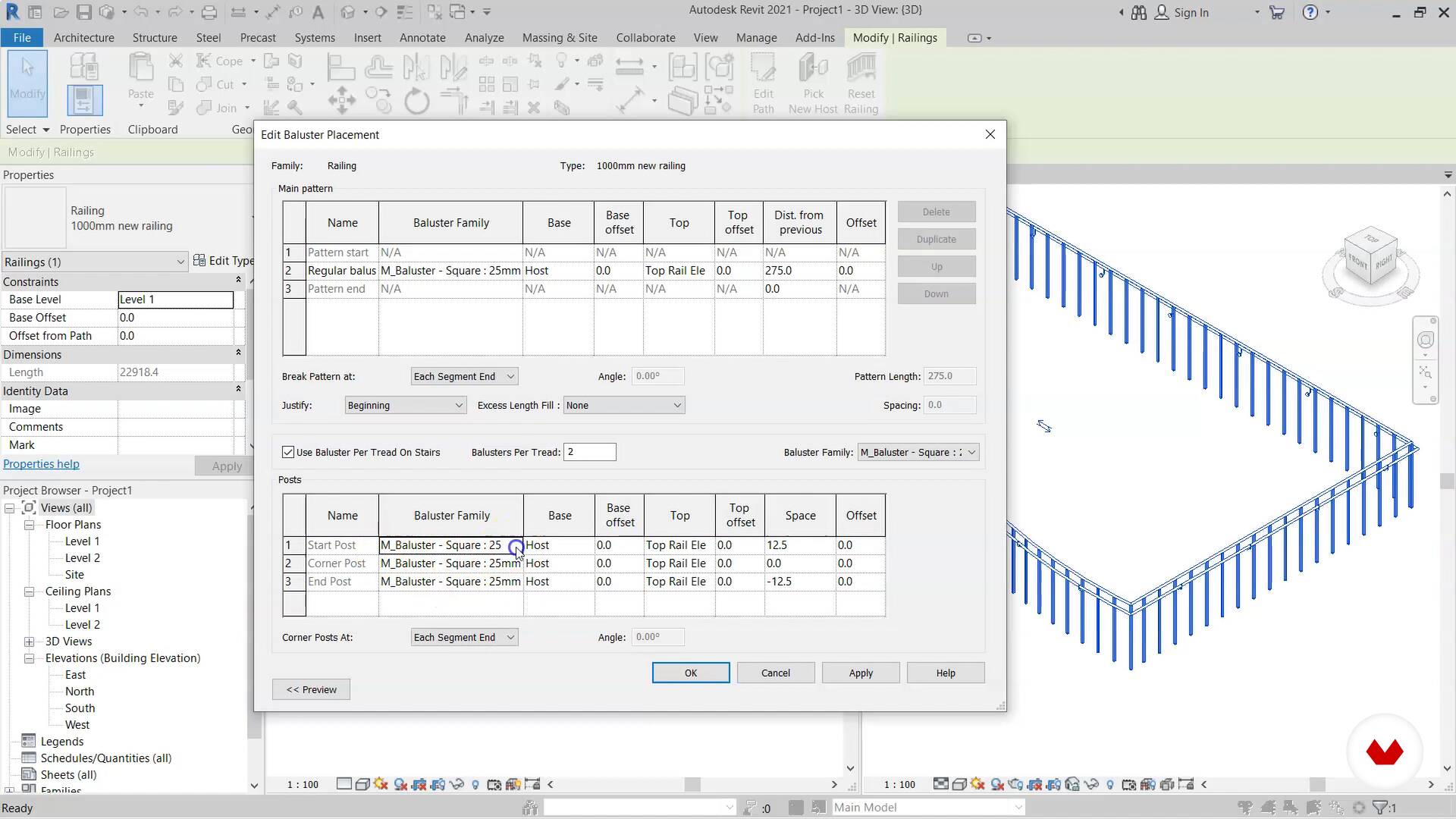This screenshot has width=1456, height=819.
Task: Open the Properties help link
Action: click(x=41, y=464)
